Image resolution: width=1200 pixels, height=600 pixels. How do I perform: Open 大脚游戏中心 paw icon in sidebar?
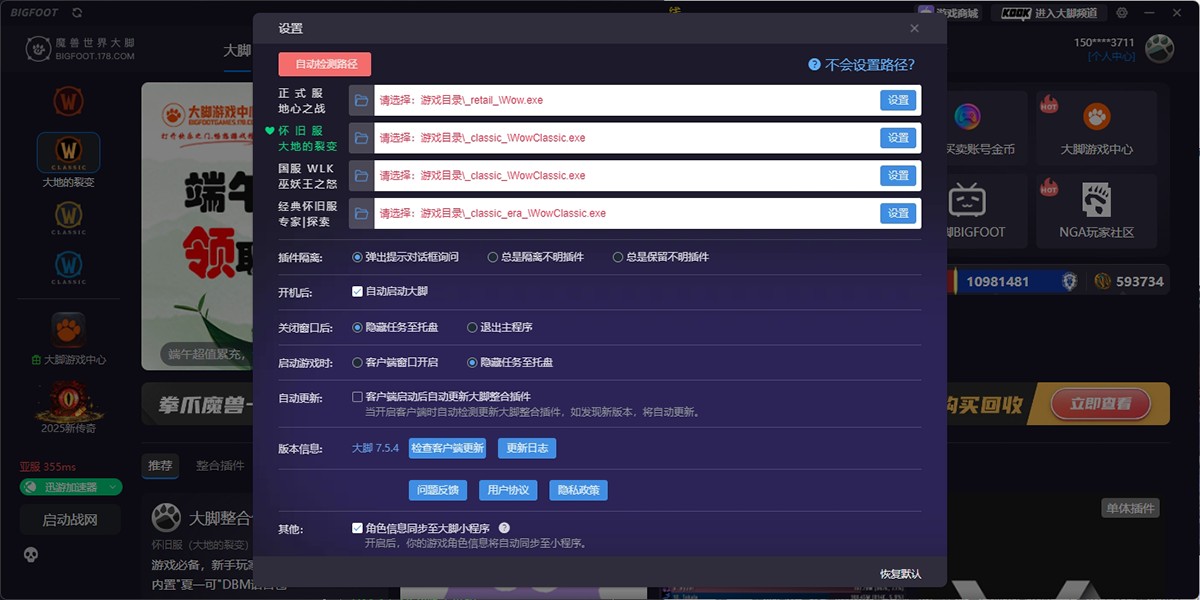(67, 330)
